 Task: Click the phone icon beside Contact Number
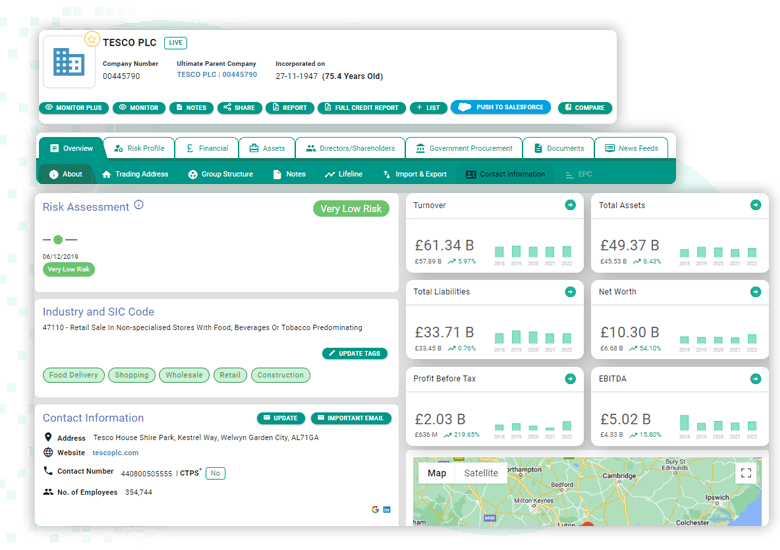coord(48,470)
